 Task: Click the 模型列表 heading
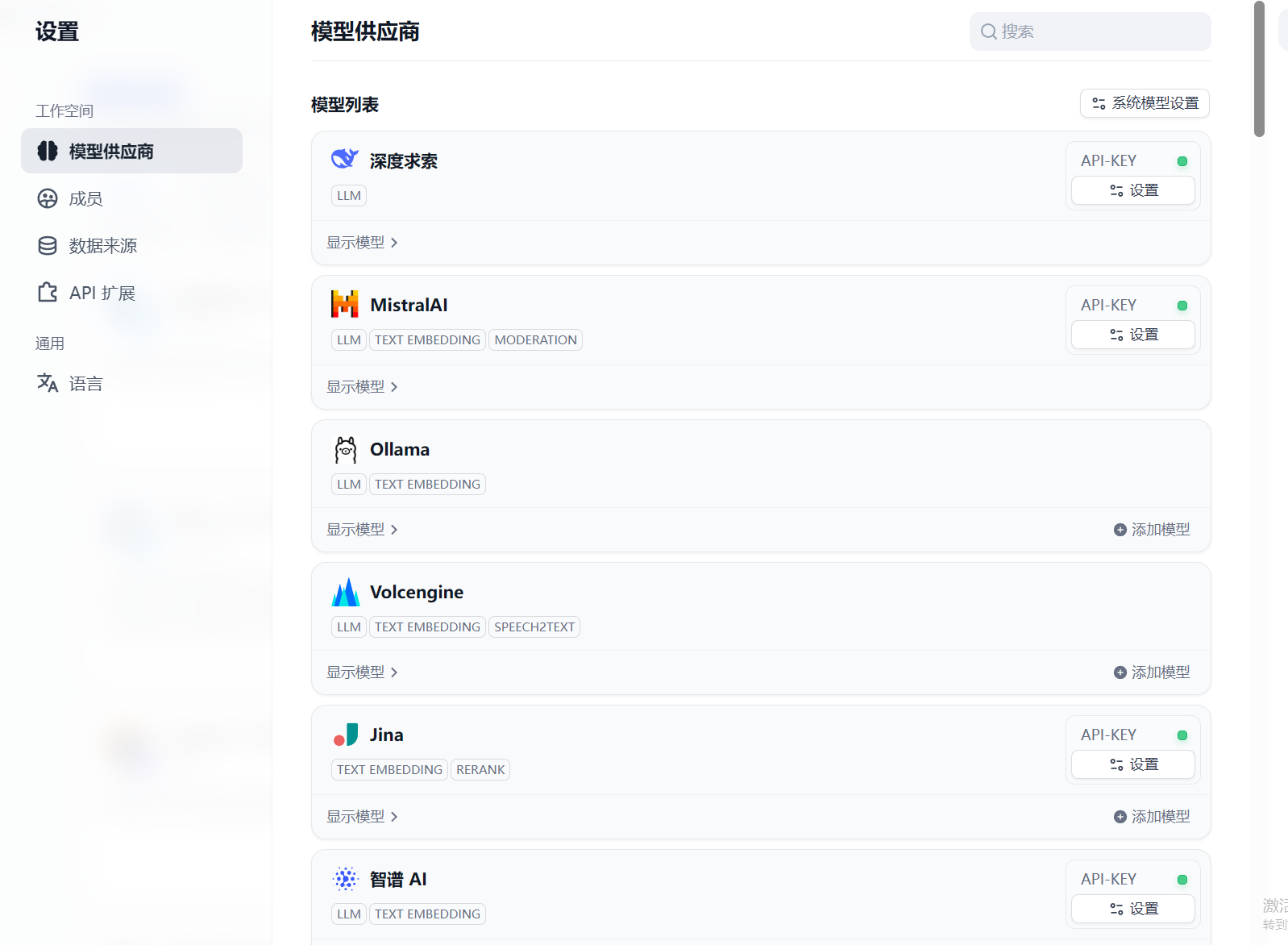point(345,105)
